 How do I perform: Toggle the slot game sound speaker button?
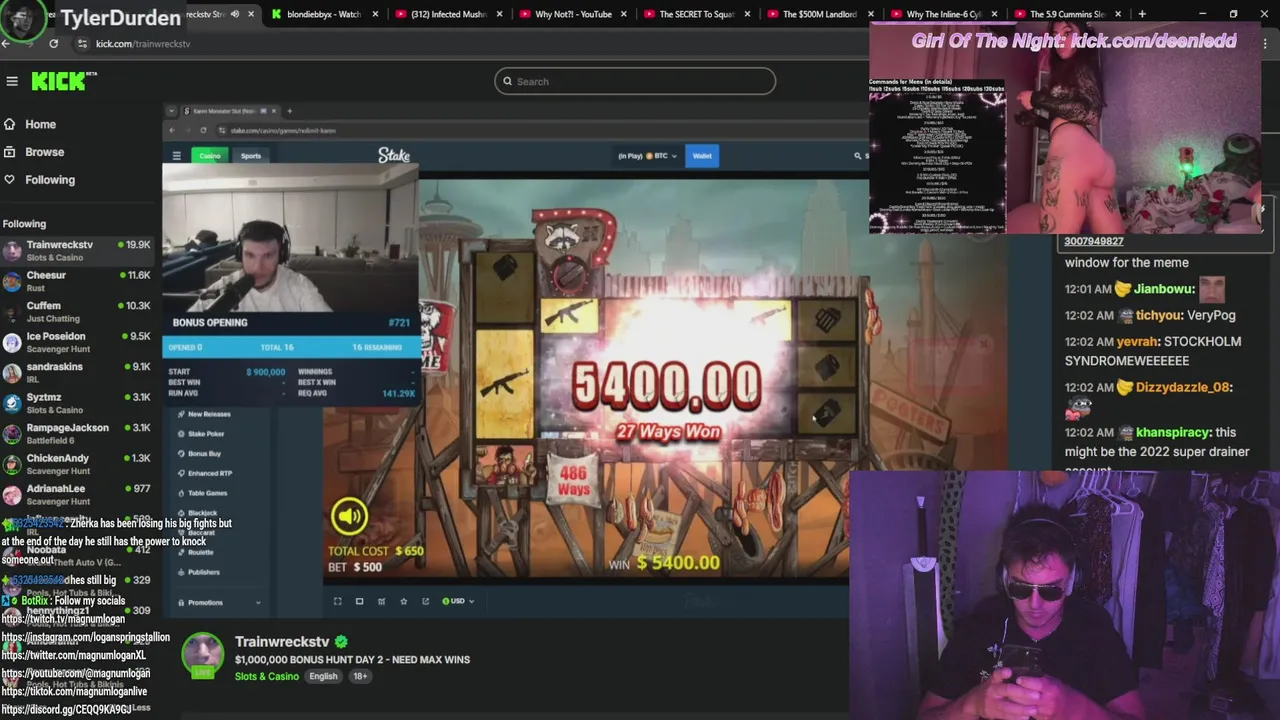[x=349, y=516]
